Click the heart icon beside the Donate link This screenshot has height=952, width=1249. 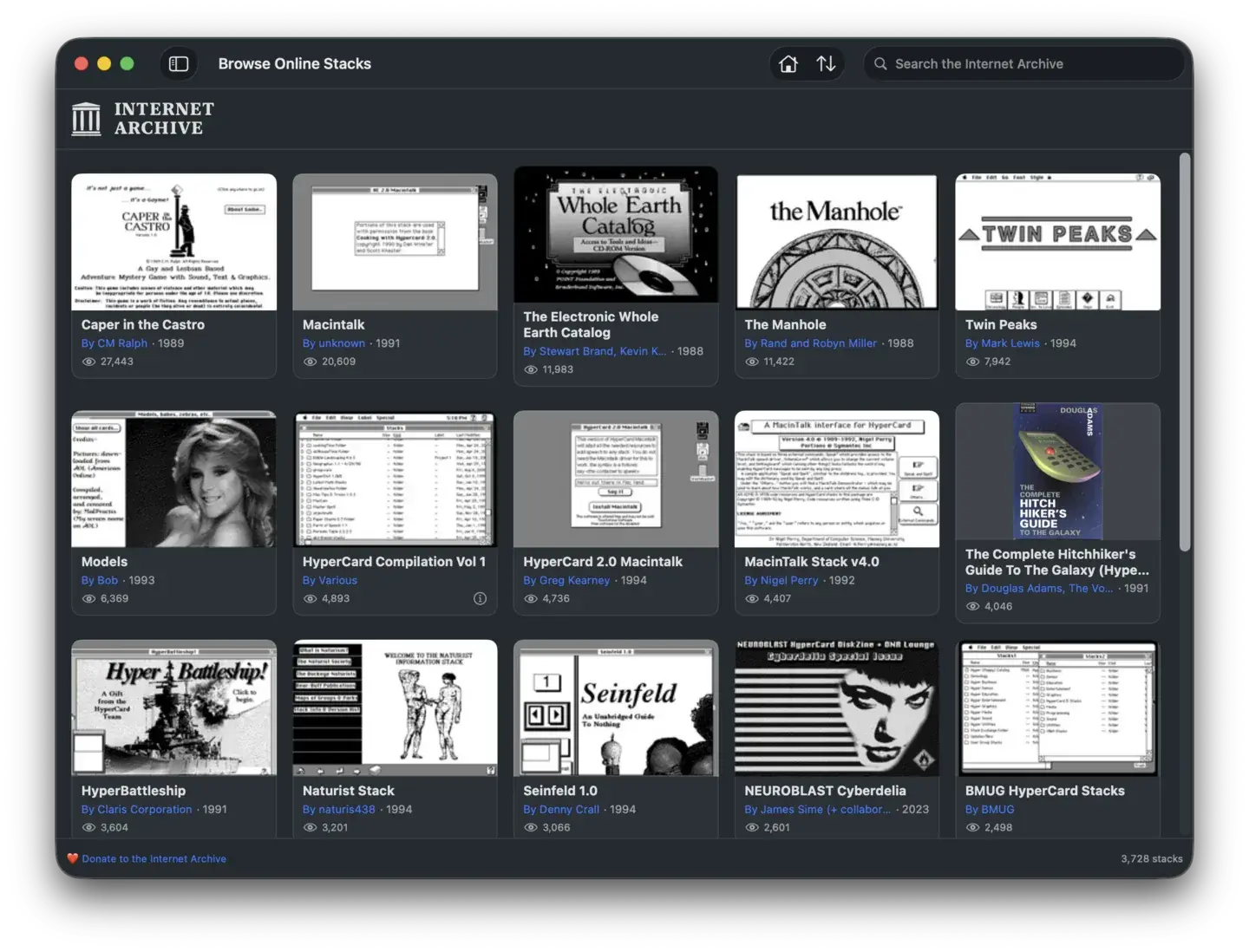[73, 858]
